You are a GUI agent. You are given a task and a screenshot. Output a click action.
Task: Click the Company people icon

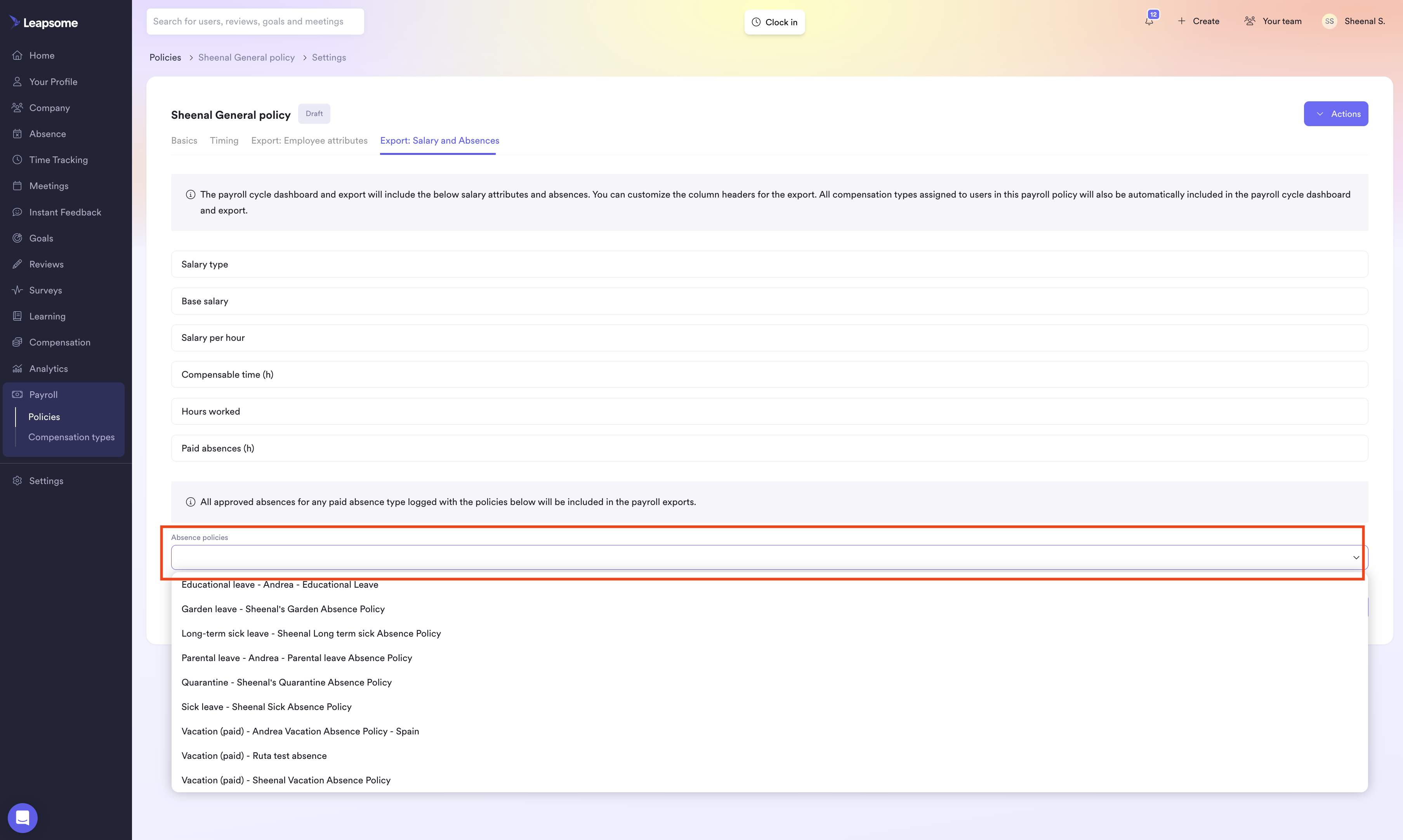(17, 108)
